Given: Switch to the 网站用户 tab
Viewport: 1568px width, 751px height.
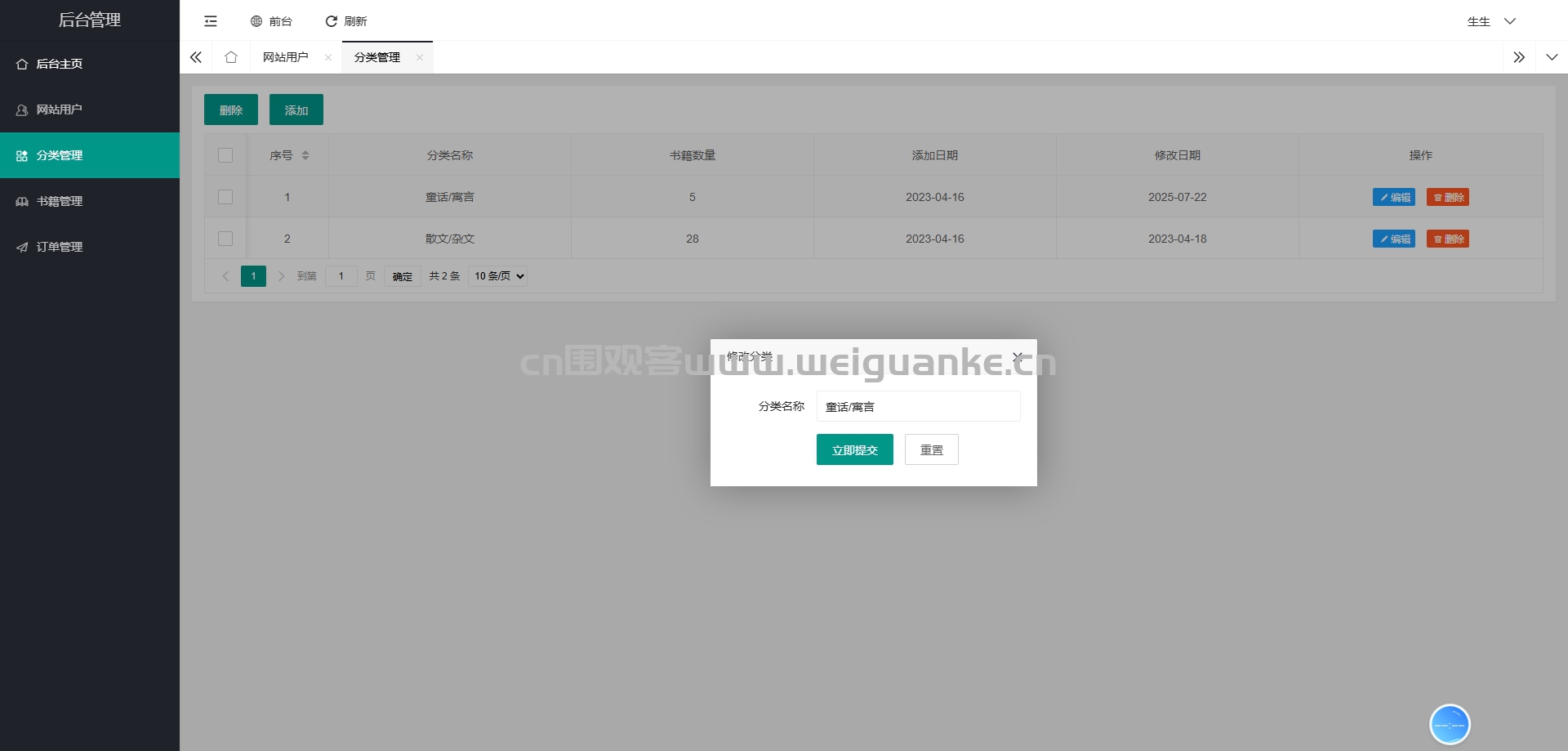Looking at the screenshot, I should [285, 57].
